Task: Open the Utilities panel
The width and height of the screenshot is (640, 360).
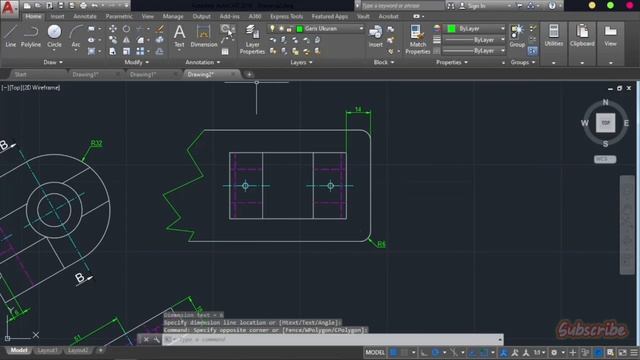Action: pyautogui.click(x=553, y=36)
